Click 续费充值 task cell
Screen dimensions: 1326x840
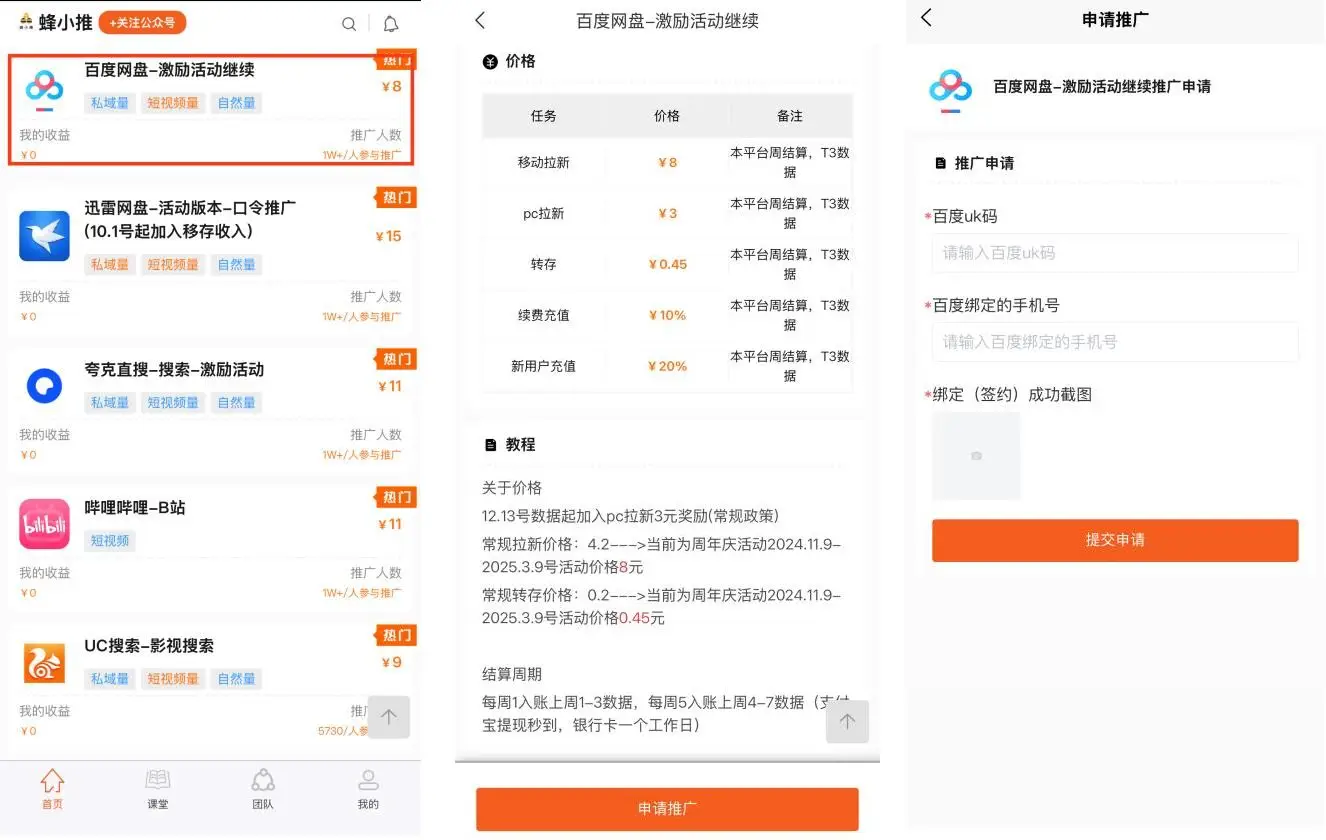543,316
